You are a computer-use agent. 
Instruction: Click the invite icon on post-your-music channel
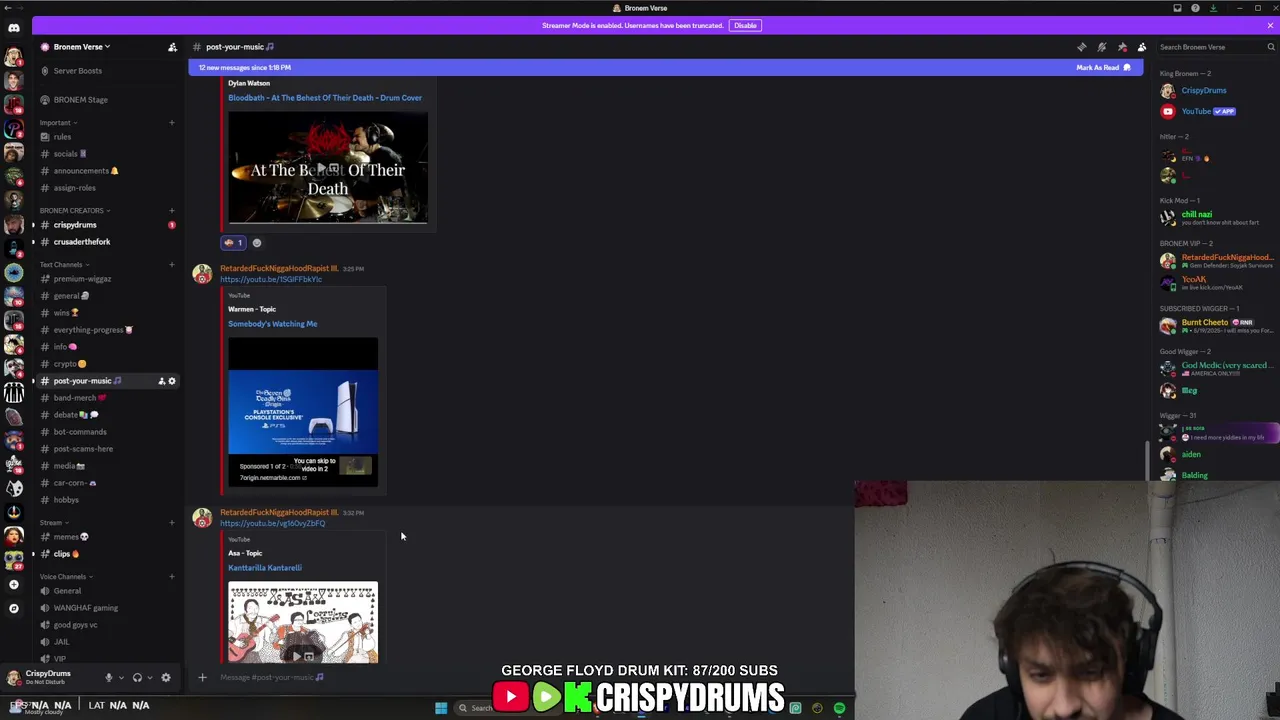coord(161,381)
